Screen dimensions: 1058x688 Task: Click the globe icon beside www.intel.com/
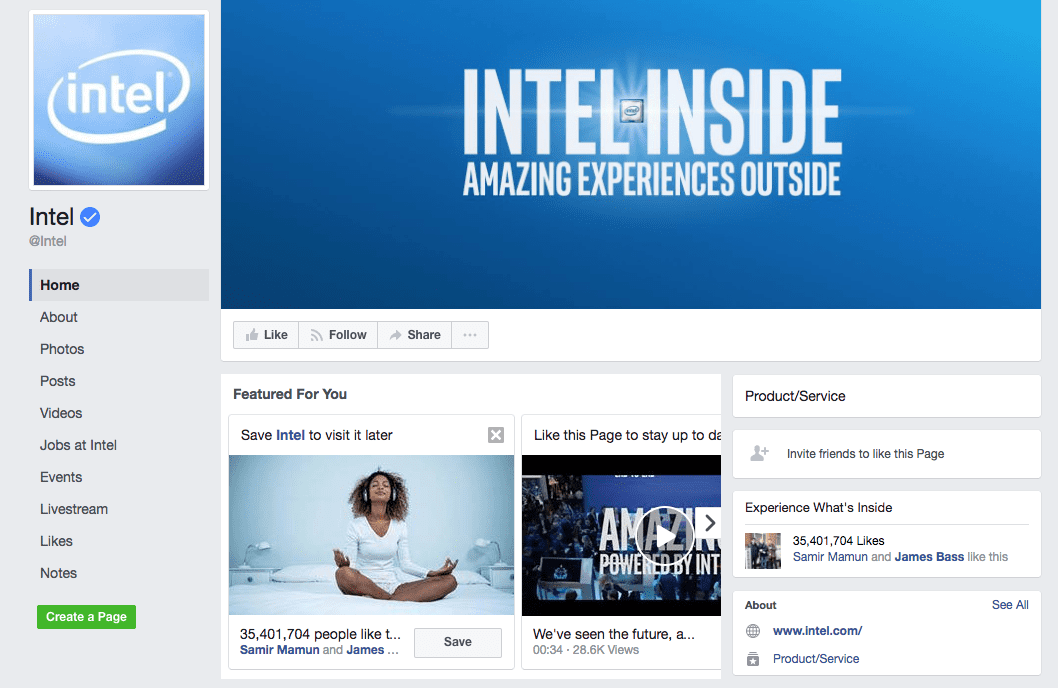click(x=752, y=631)
